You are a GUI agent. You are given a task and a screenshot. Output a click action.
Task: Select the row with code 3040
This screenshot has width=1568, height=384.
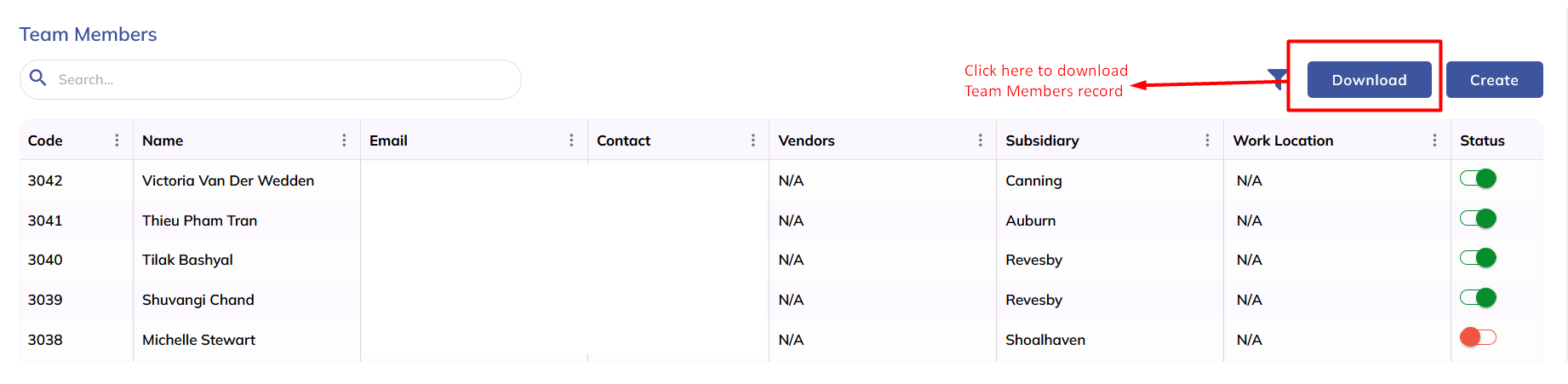(45, 260)
